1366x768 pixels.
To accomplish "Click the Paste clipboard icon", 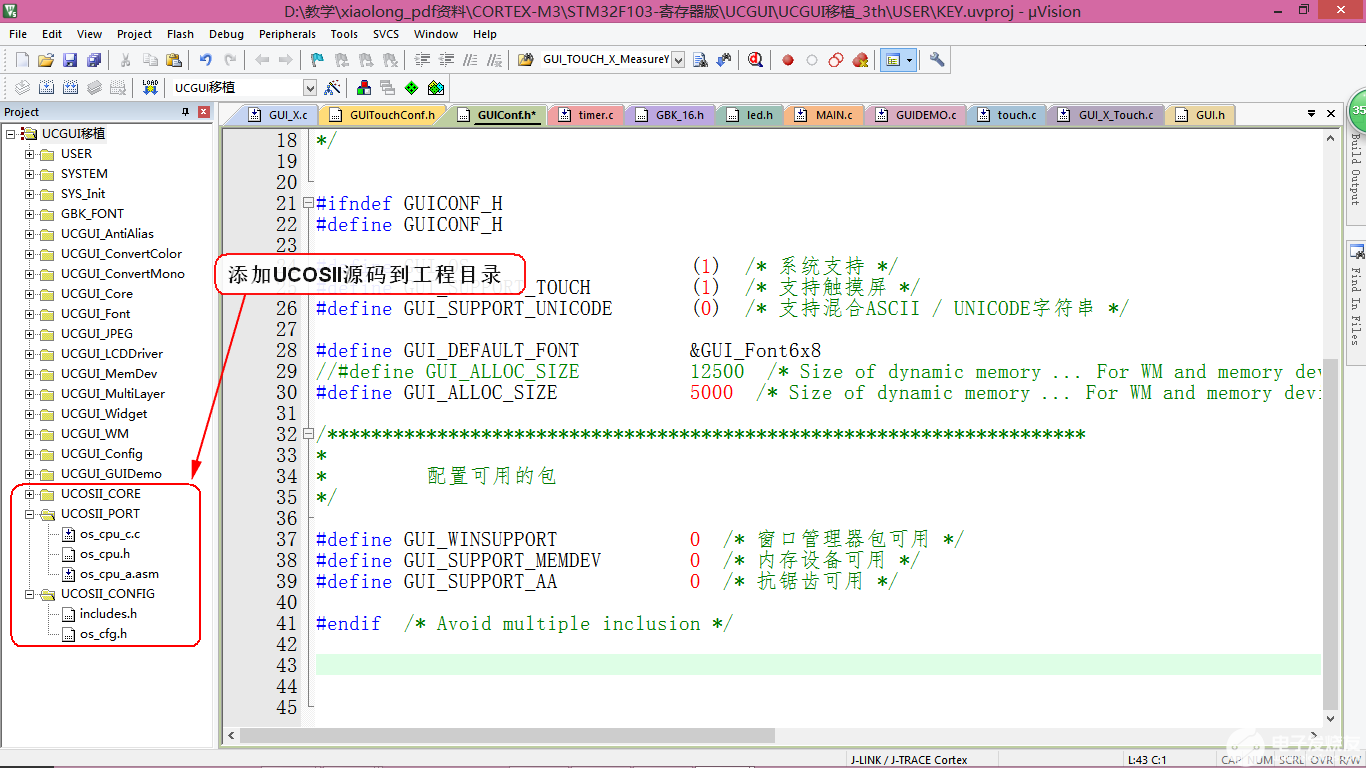I will (174, 60).
